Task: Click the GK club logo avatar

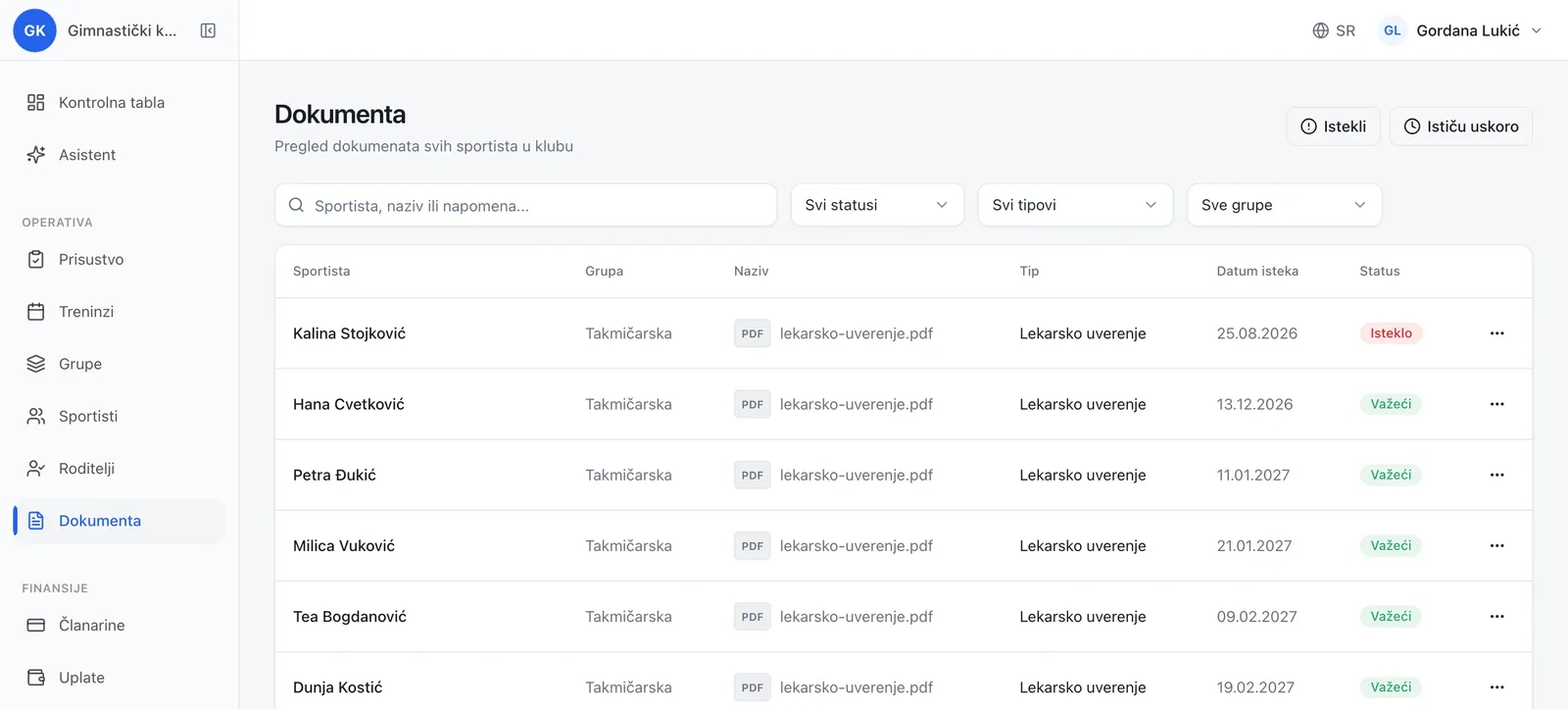Action: 34,30
